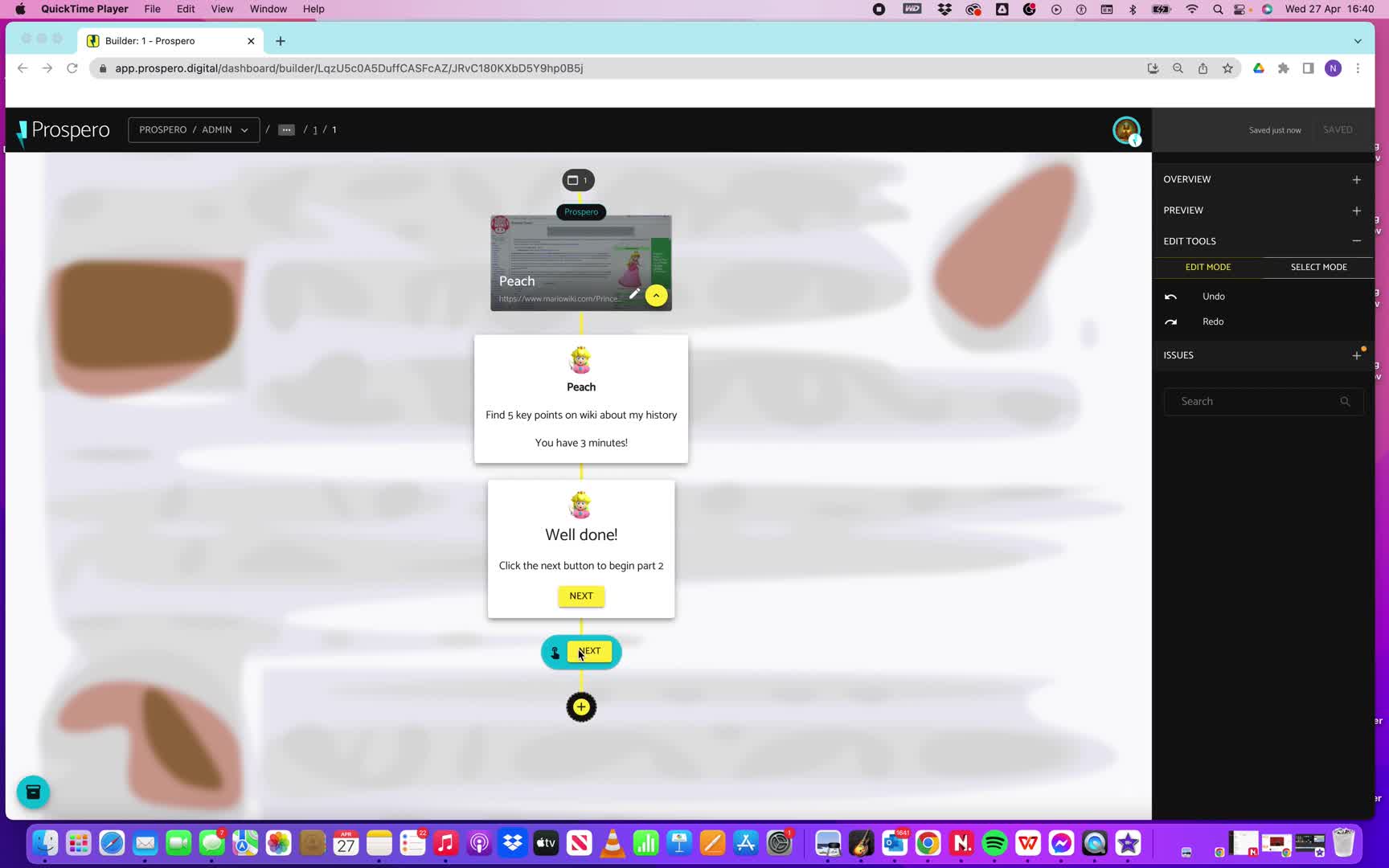
Task: Switch to EDIT MODE tab
Action: [x=1207, y=267]
